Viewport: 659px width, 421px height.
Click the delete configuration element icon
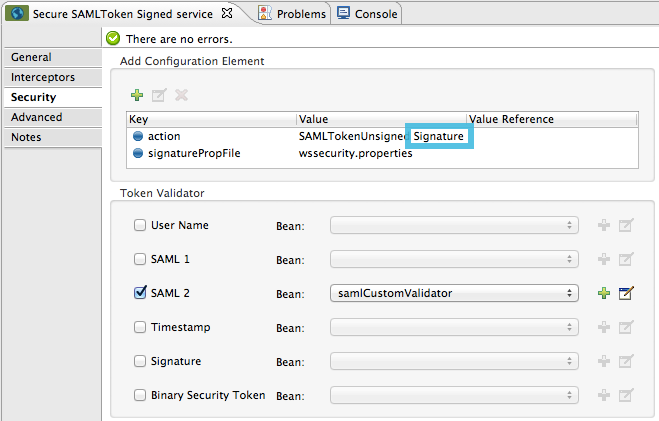pos(181,95)
